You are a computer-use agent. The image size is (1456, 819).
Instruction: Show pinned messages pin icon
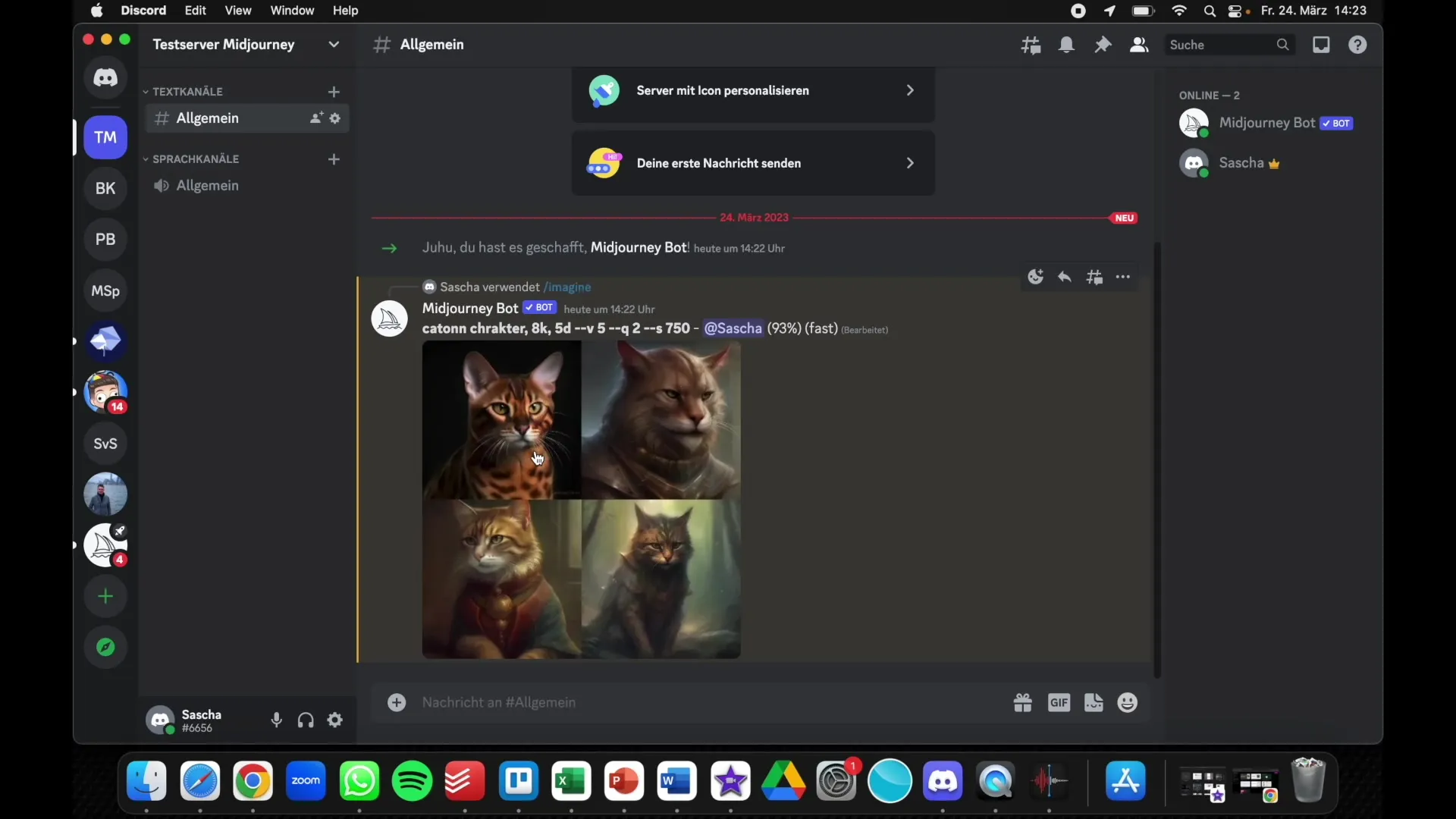(1103, 45)
